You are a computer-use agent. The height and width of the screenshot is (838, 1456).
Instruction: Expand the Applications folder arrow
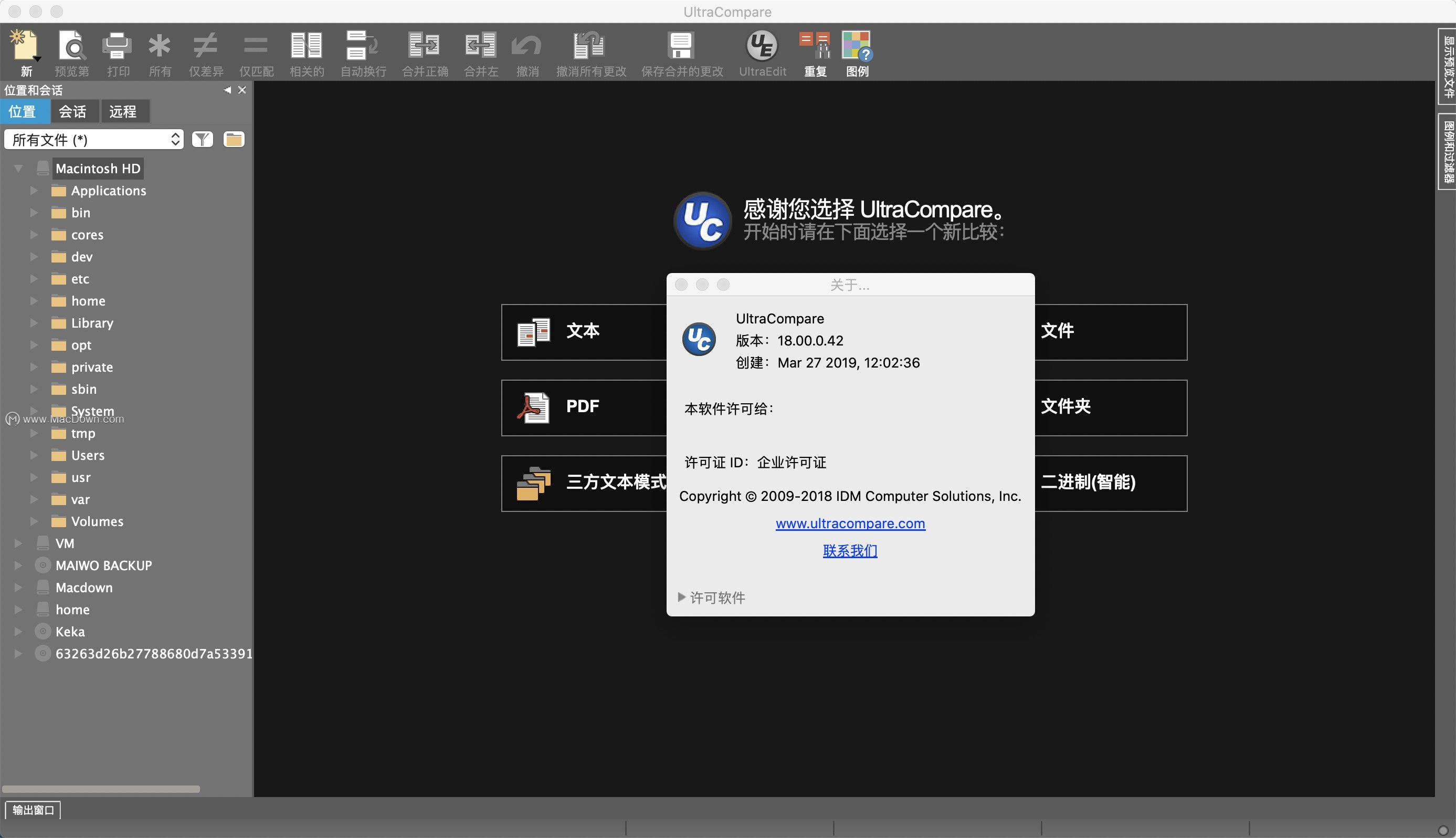click(34, 191)
